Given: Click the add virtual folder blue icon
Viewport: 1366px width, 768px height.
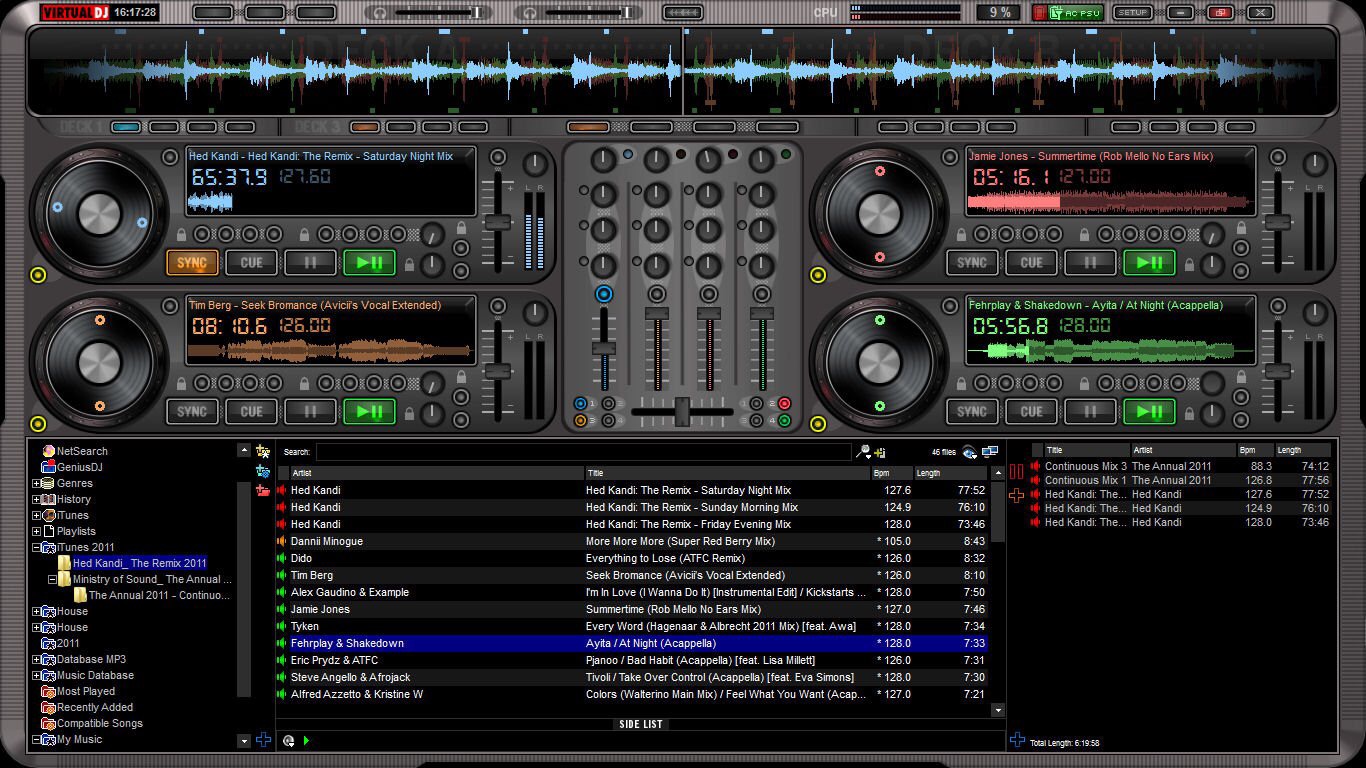Looking at the screenshot, I should point(263,471).
